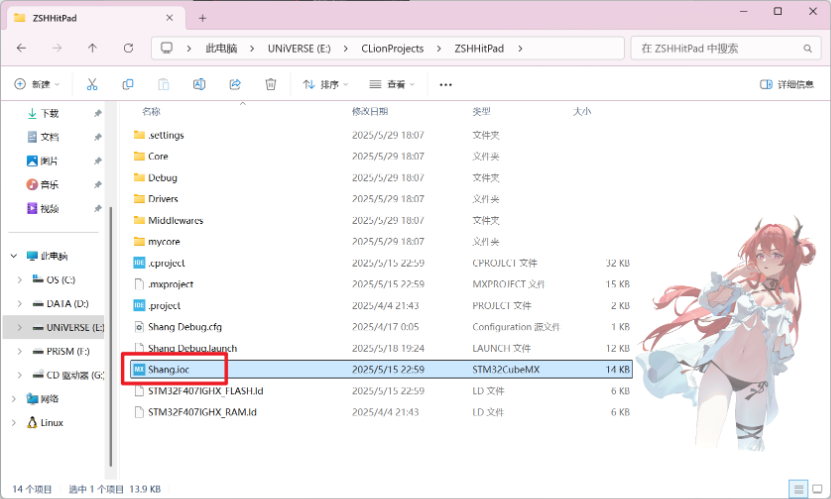Expand the PRISM (F:) drive node
Image resolution: width=831 pixels, height=499 pixels.
pyautogui.click(x=20, y=351)
